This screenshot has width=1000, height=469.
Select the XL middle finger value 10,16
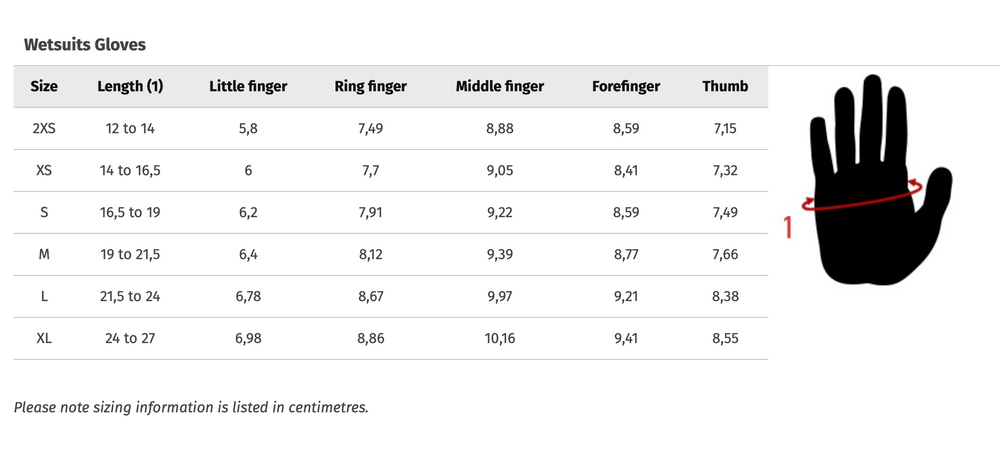[500, 338]
